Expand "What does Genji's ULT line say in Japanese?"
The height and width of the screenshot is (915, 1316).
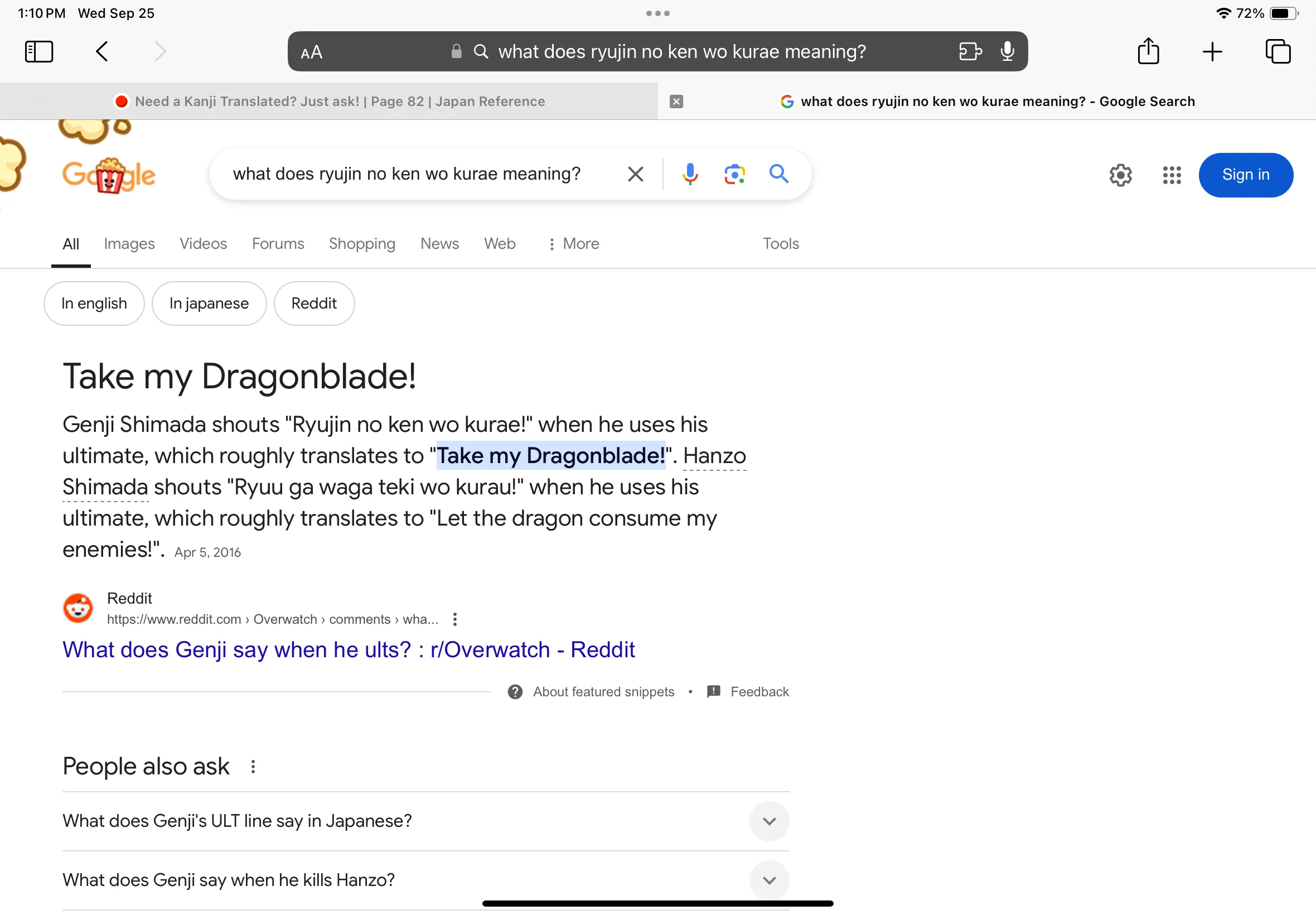pyautogui.click(x=425, y=822)
